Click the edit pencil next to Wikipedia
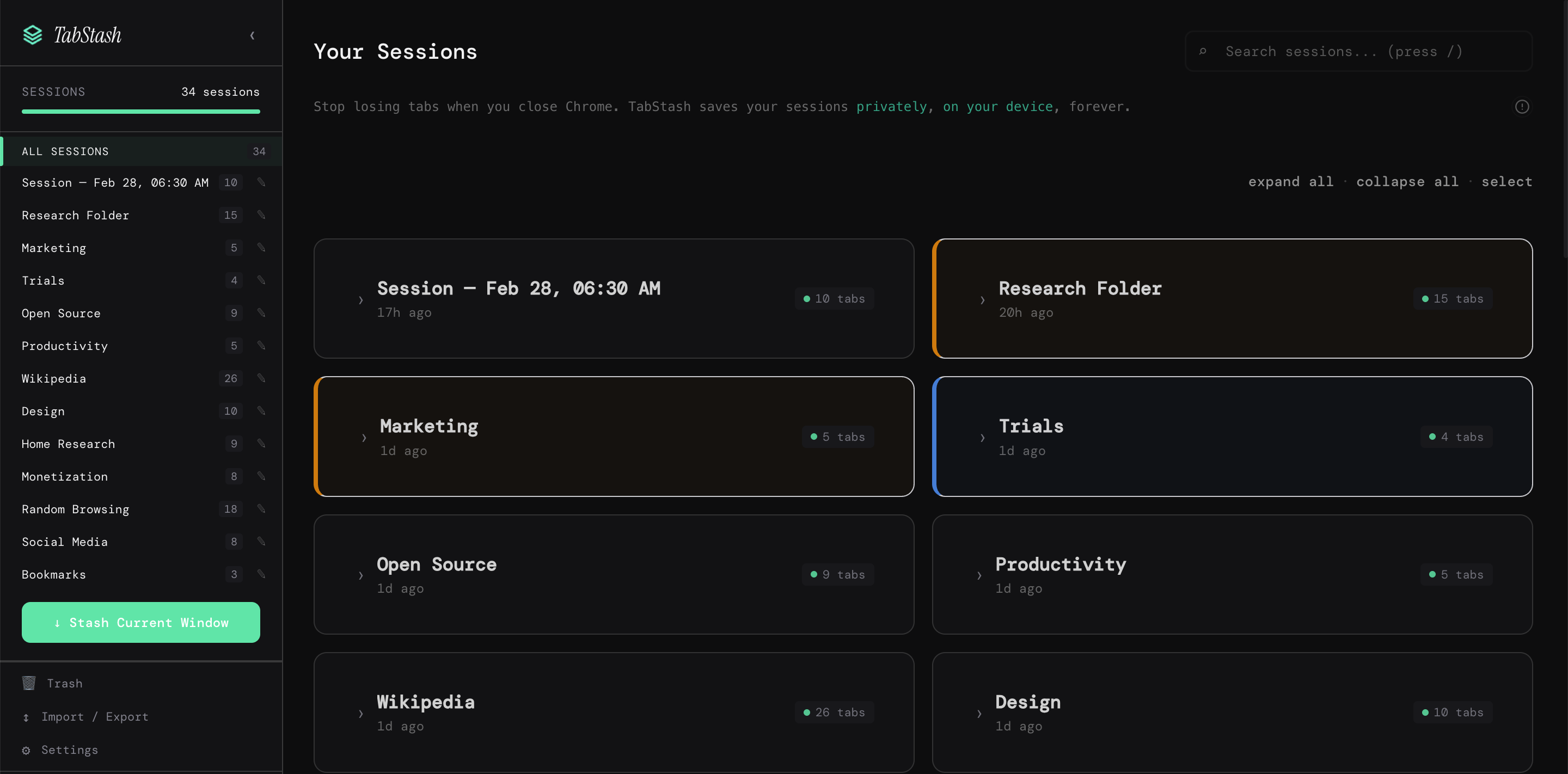 point(261,378)
